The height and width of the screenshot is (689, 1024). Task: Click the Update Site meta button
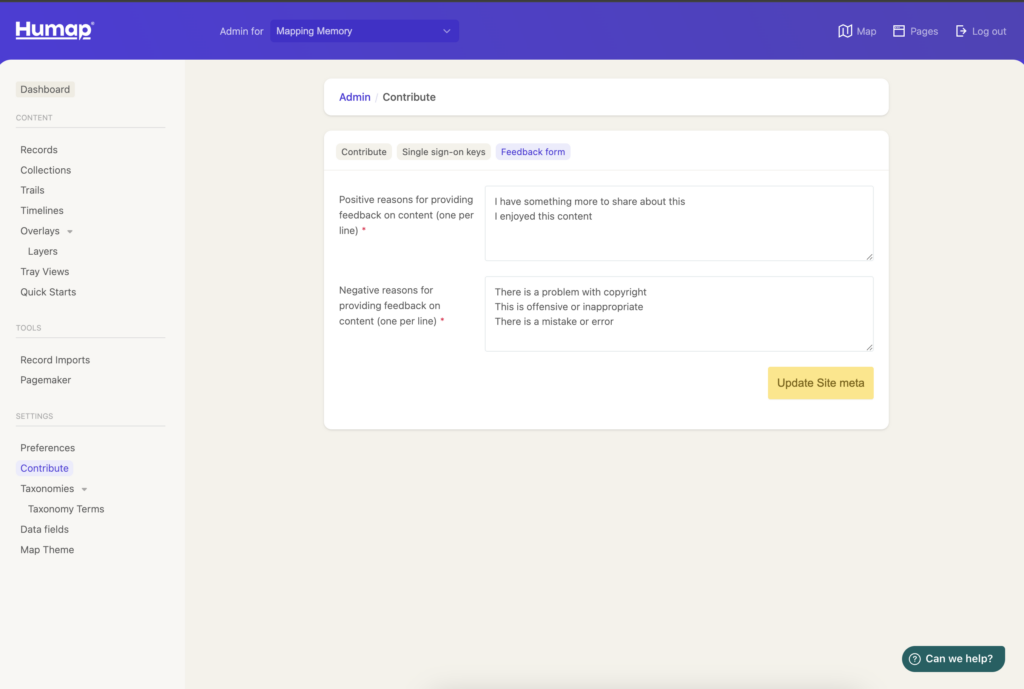coord(820,383)
